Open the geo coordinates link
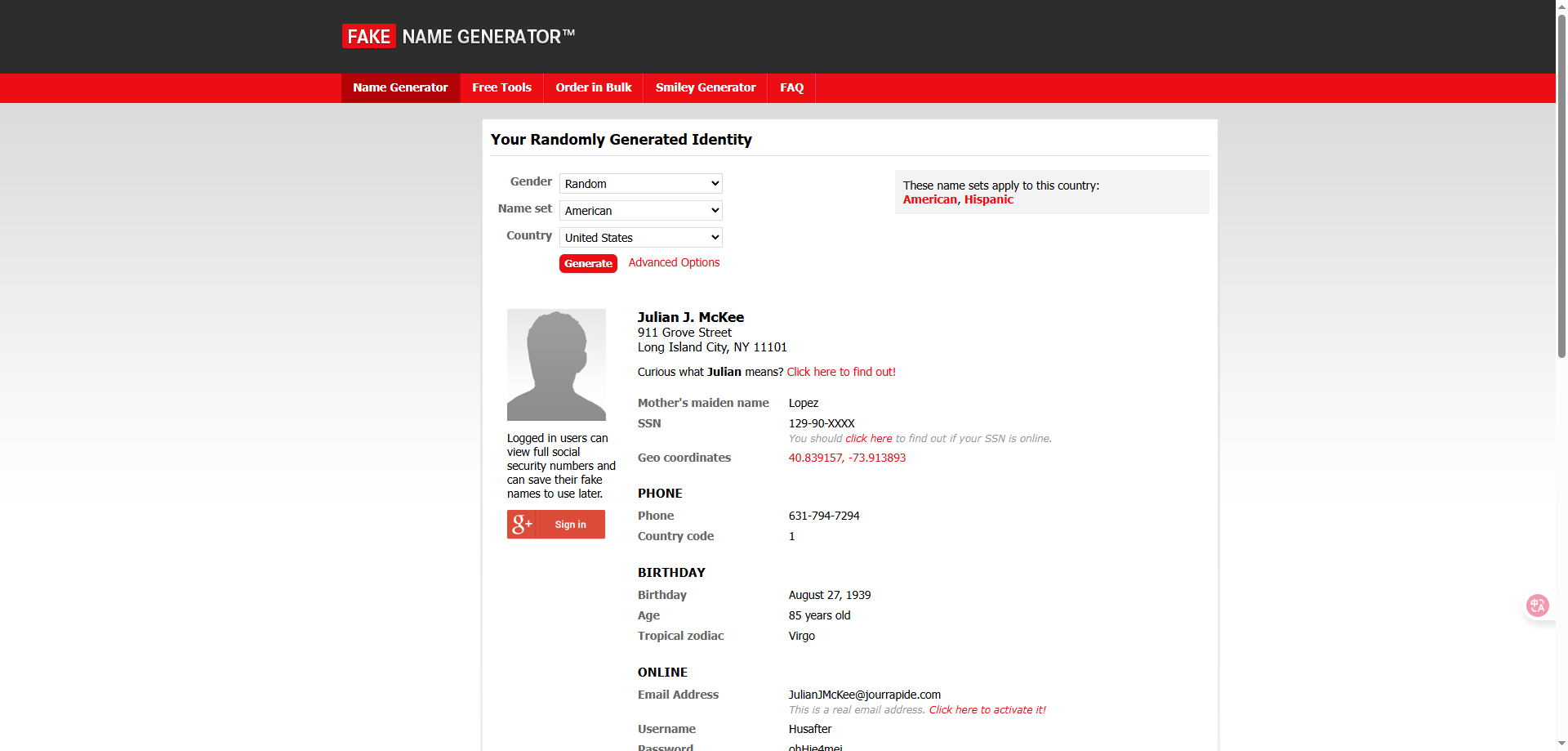The height and width of the screenshot is (751, 1568). point(847,458)
